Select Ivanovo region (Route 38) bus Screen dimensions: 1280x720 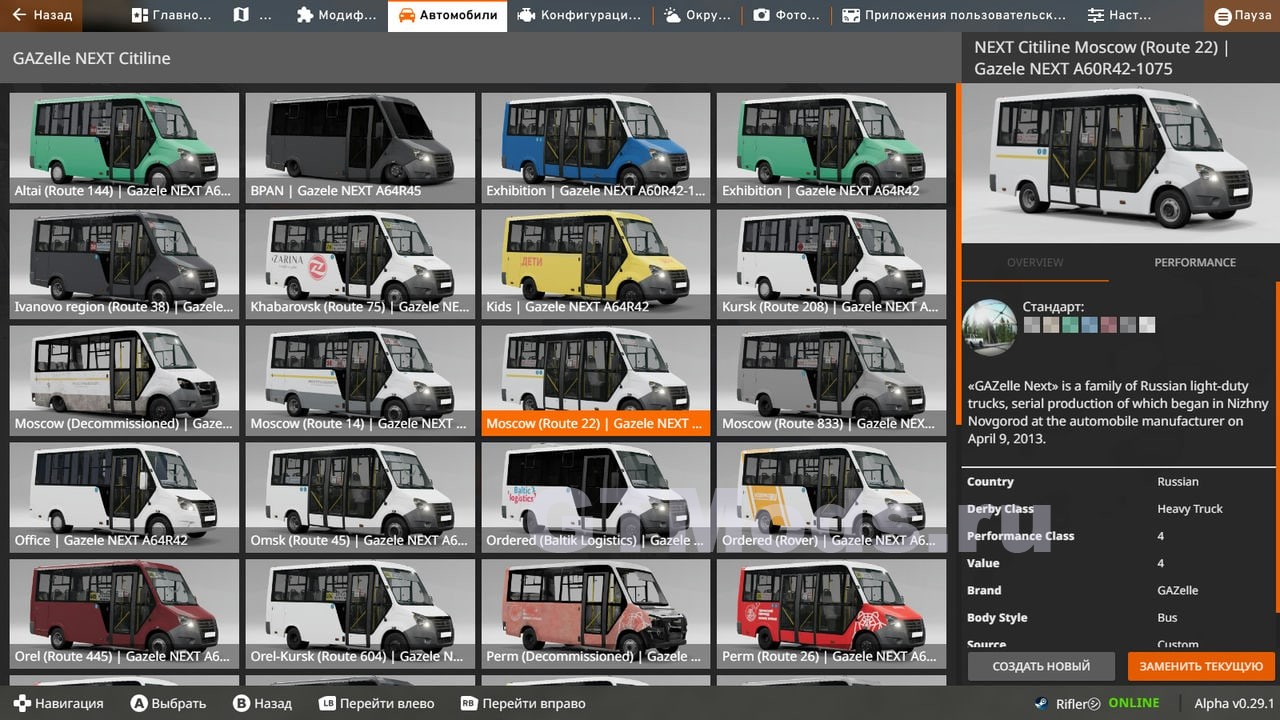(x=124, y=265)
